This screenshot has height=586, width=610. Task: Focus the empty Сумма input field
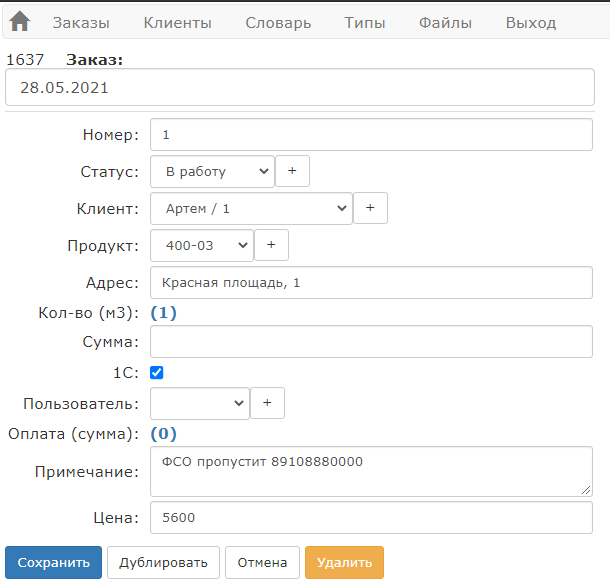(x=372, y=342)
